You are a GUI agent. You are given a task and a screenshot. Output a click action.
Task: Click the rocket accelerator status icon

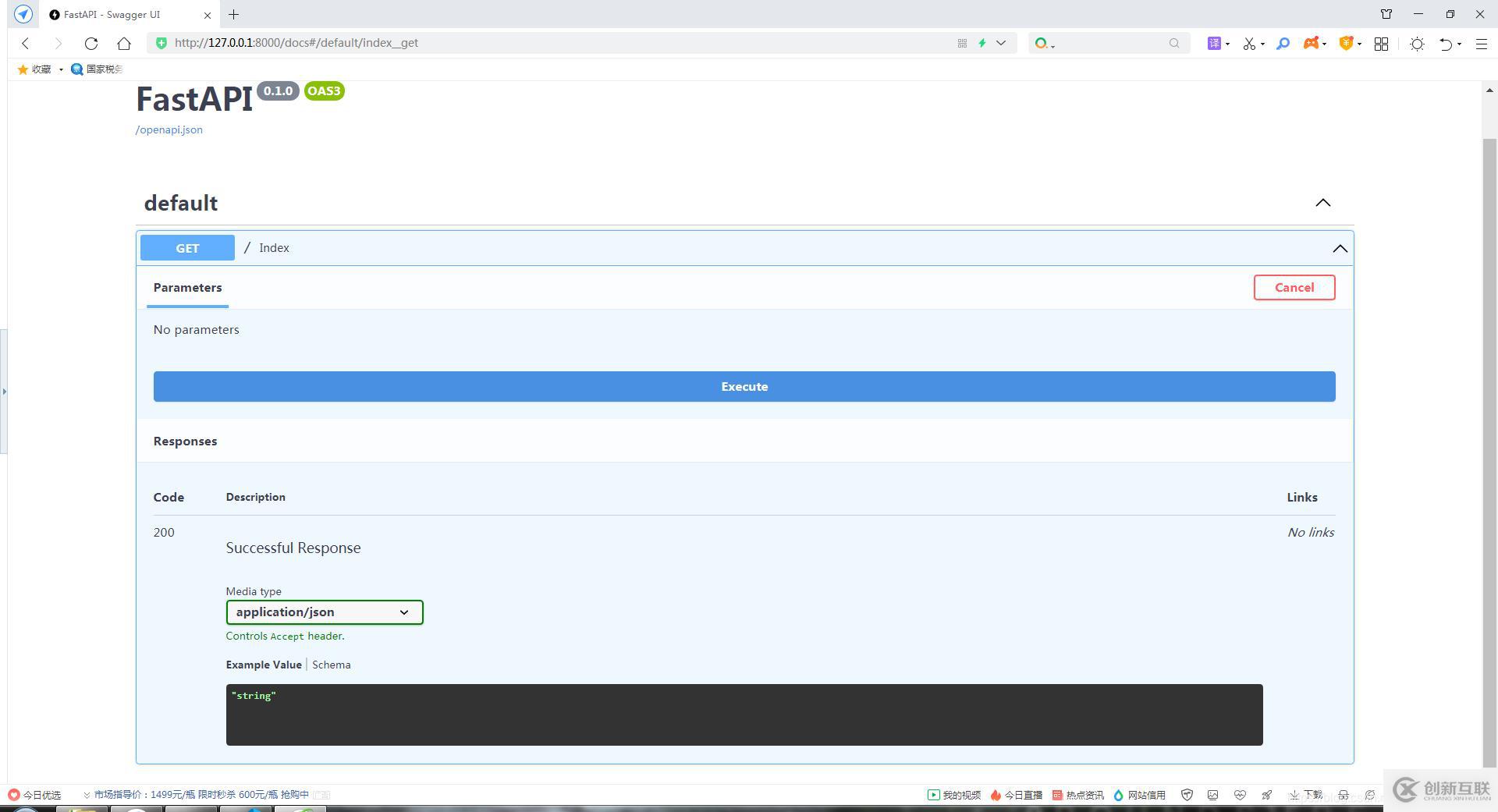pos(1266,795)
